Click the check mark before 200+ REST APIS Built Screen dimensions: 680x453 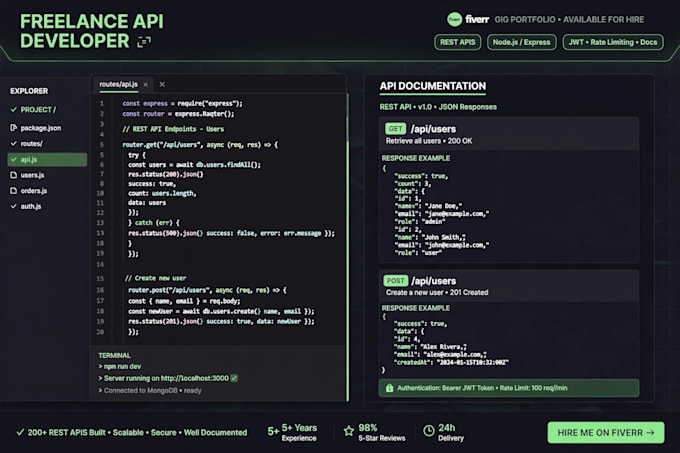click(x=20, y=432)
